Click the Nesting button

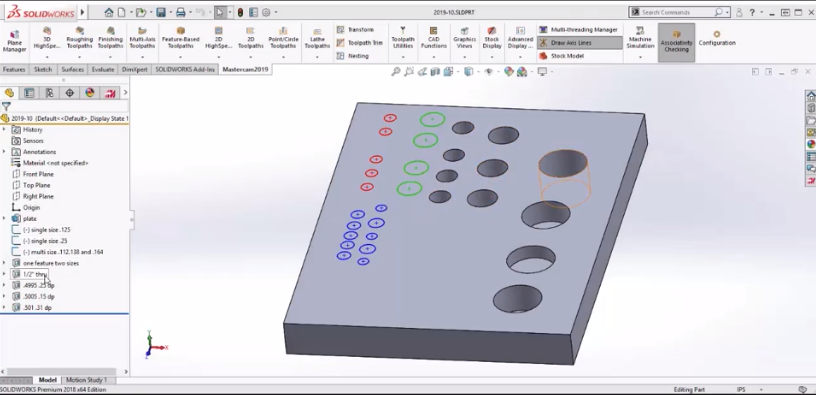pyautogui.click(x=352, y=56)
